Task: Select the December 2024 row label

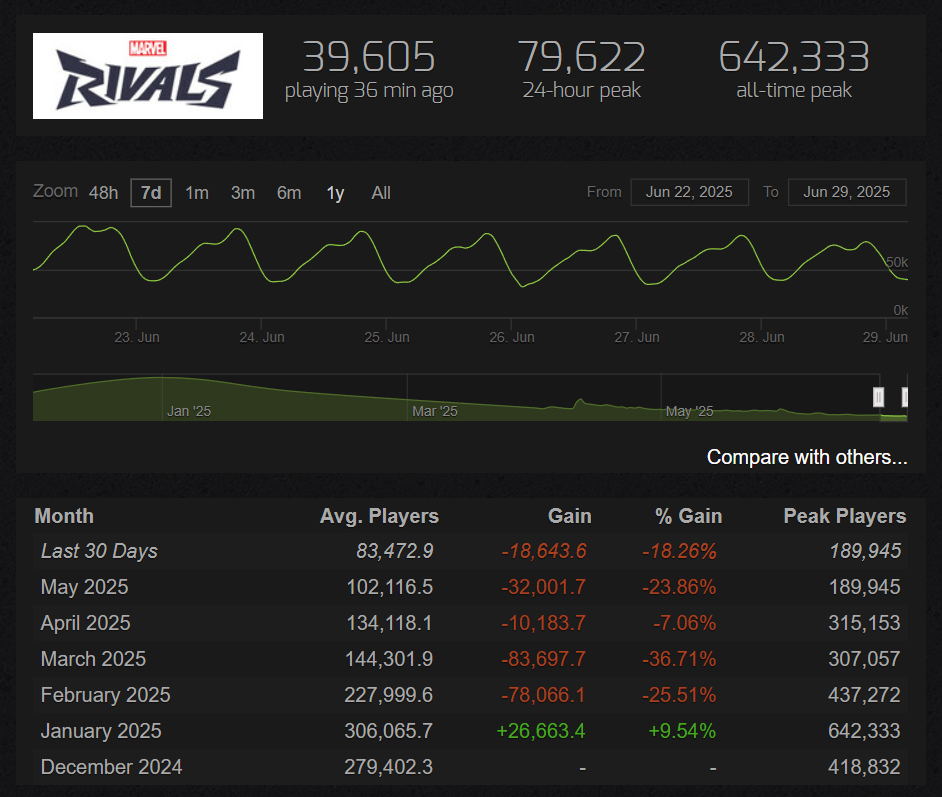Action: 111,767
